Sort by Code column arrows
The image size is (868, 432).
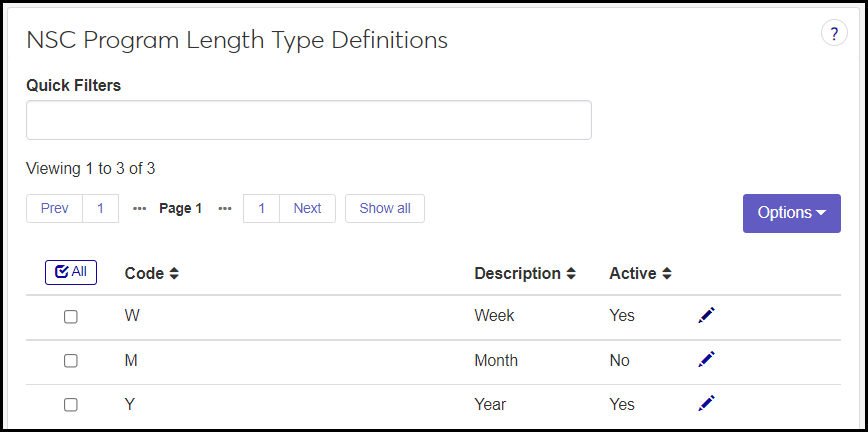[x=174, y=273]
